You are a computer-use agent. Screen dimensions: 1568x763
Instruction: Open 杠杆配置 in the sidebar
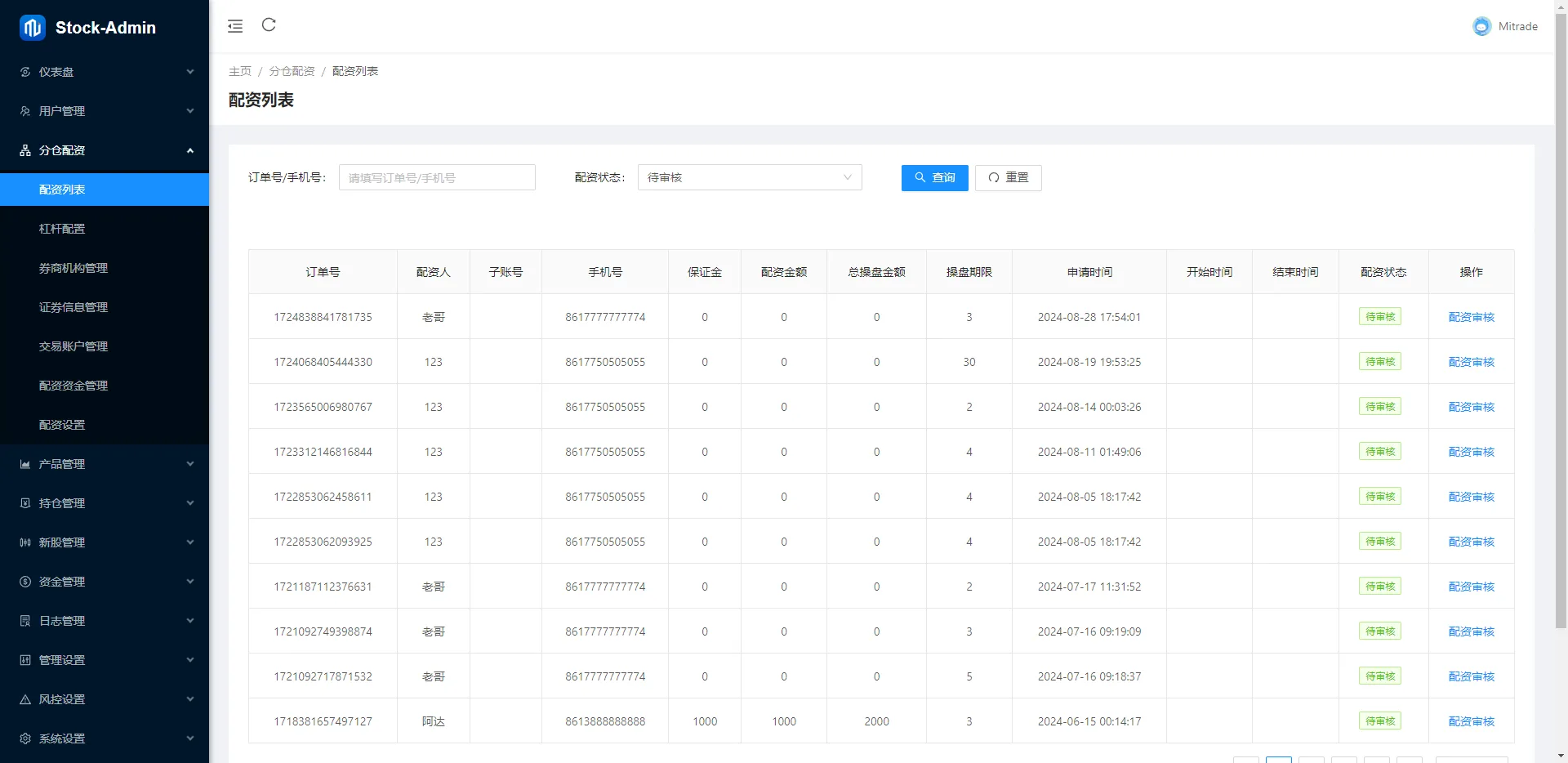coord(62,229)
